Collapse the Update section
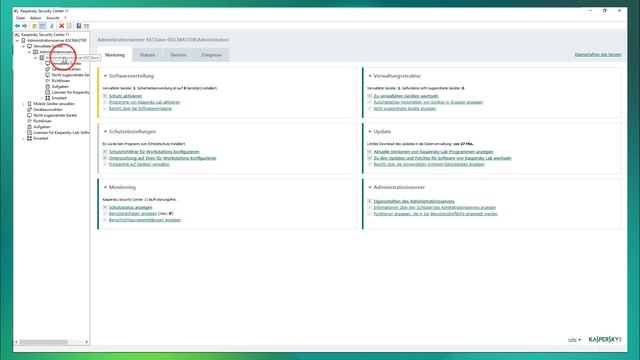The width and height of the screenshot is (640, 360). tap(370, 131)
